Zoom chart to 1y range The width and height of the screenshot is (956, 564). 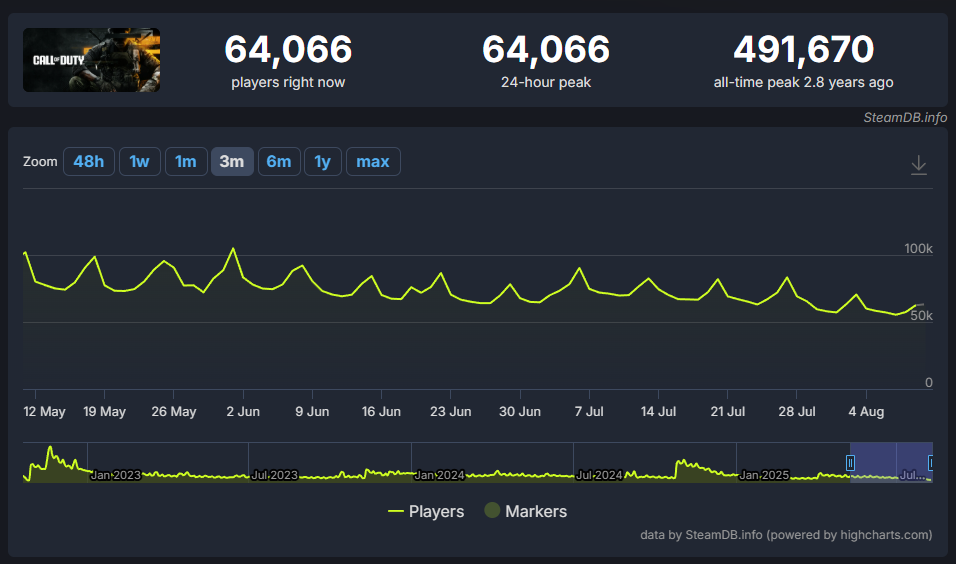pyautogui.click(x=323, y=162)
